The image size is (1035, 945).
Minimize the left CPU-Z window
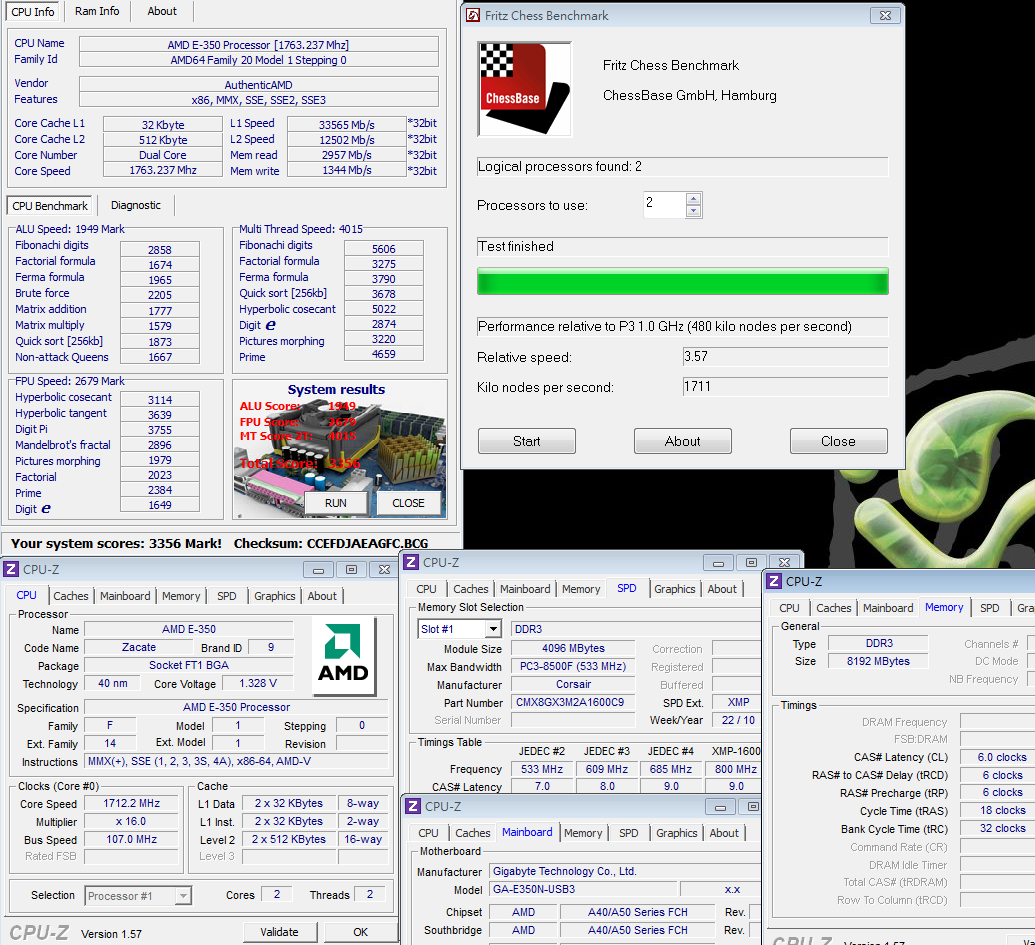coord(318,570)
